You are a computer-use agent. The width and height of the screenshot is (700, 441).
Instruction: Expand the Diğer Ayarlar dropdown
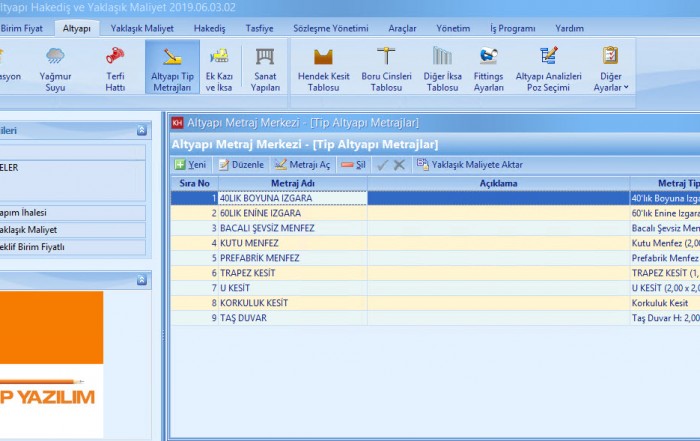[x=610, y=67]
